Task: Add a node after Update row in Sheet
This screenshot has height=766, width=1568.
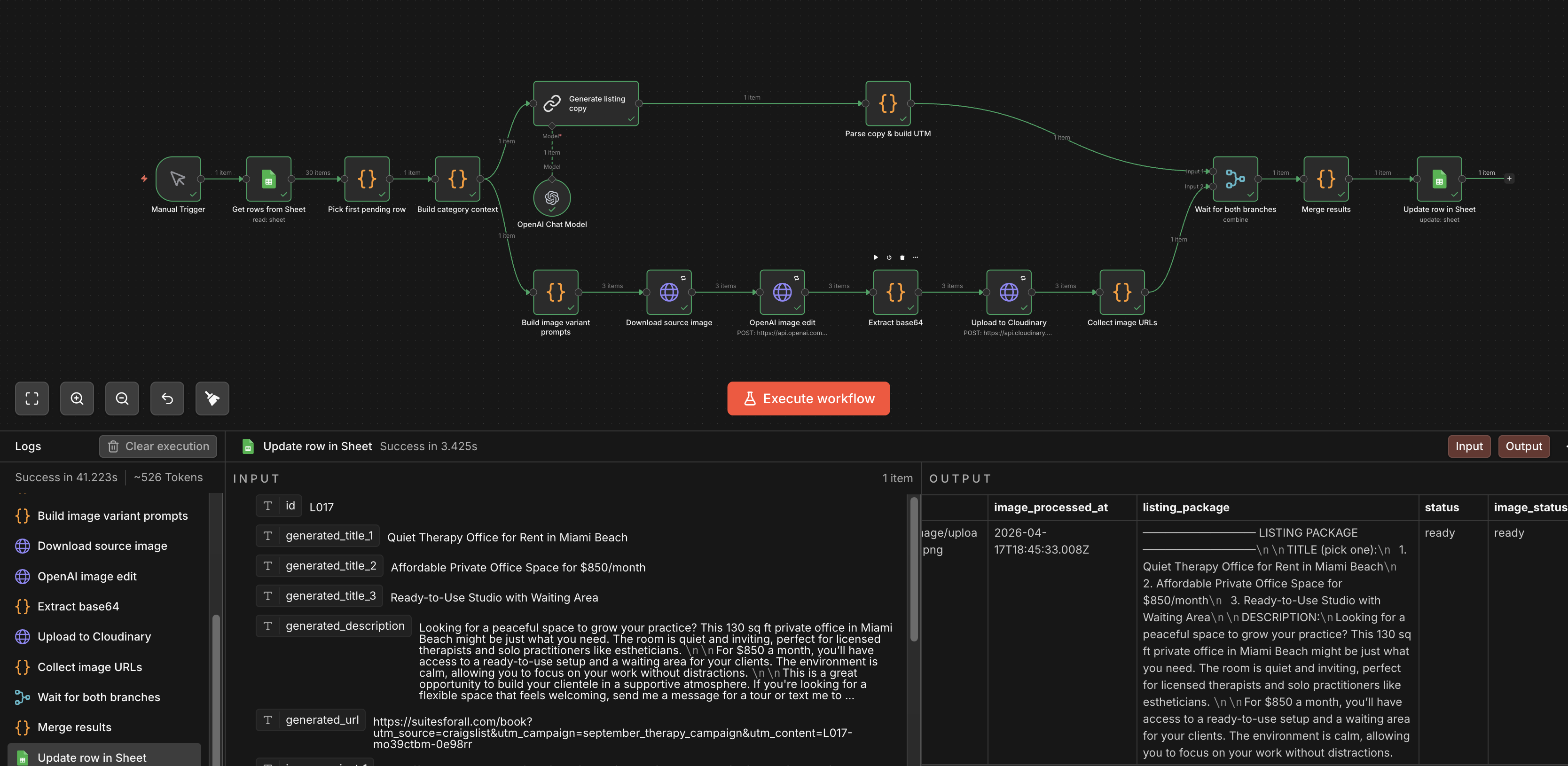Action: pyautogui.click(x=1509, y=178)
